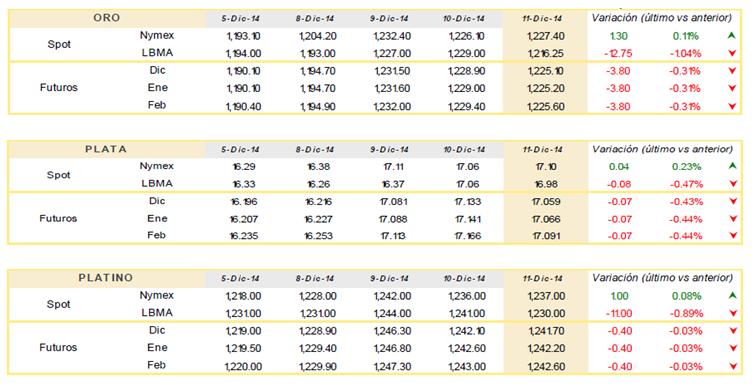Click red down arrow in PLATINO Feb futures row

click(732, 366)
